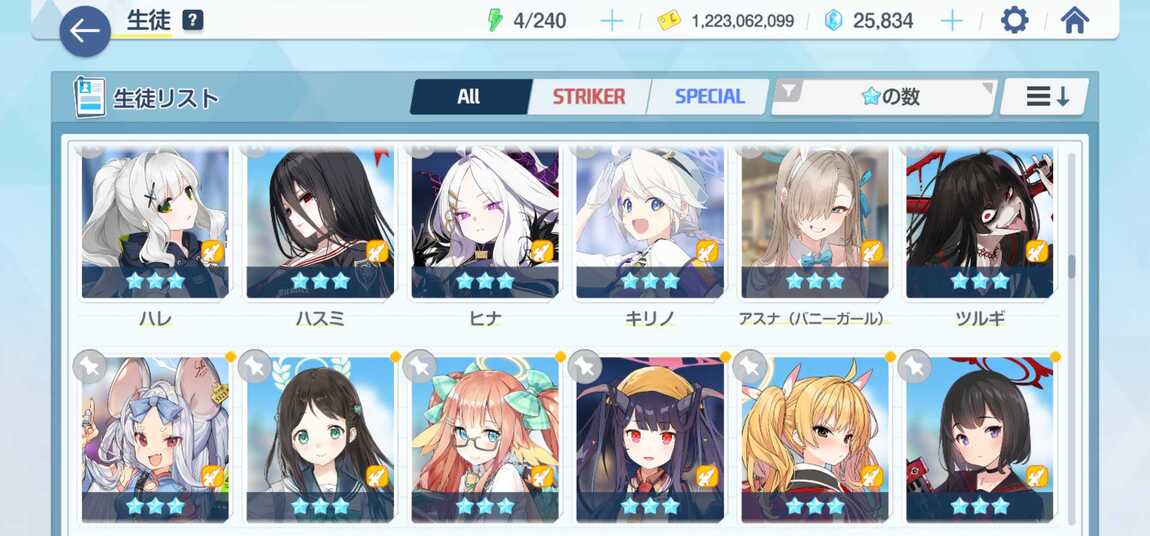
Task: Click the yellow credits card icon
Action: click(668, 21)
